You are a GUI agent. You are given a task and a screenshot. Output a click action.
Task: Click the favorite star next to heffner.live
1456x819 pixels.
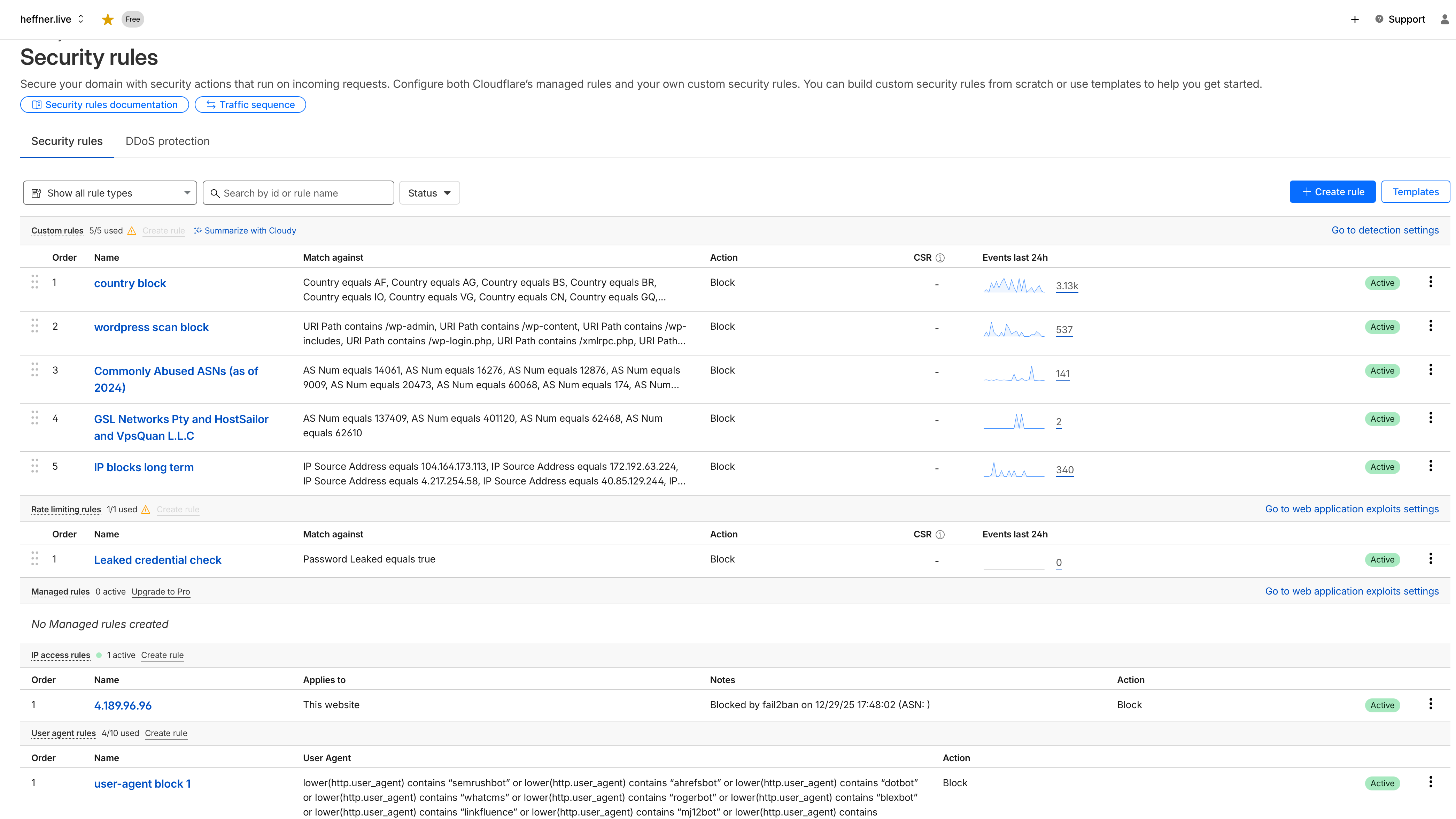coord(107,19)
